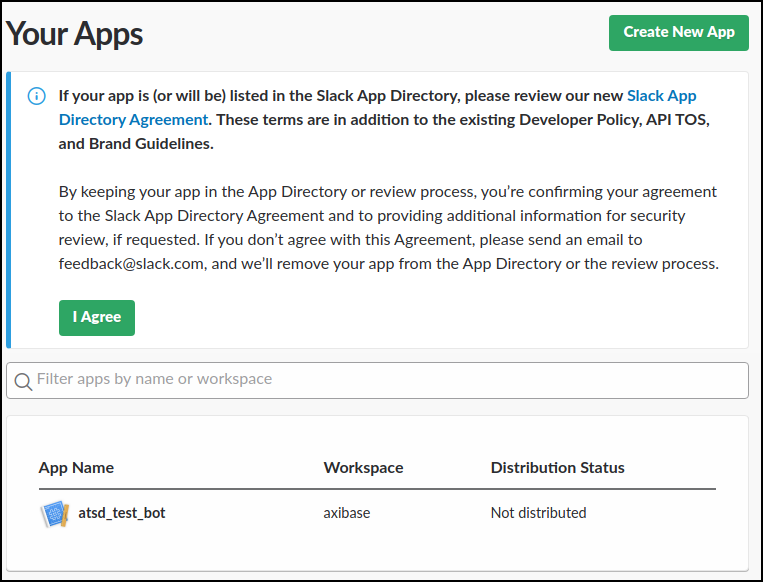Click the blue info circle icon
This screenshot has width=763, height=582.
click(x=36, y=96)
